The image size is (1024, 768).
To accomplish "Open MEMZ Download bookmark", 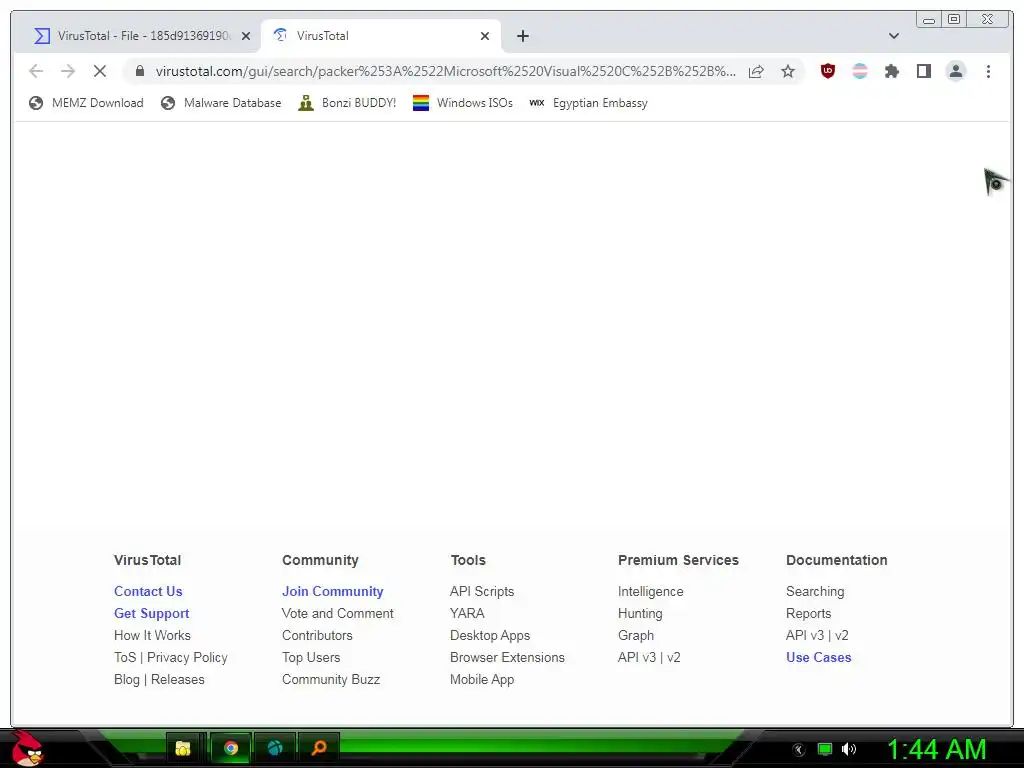I will click(x=86, y=103).
